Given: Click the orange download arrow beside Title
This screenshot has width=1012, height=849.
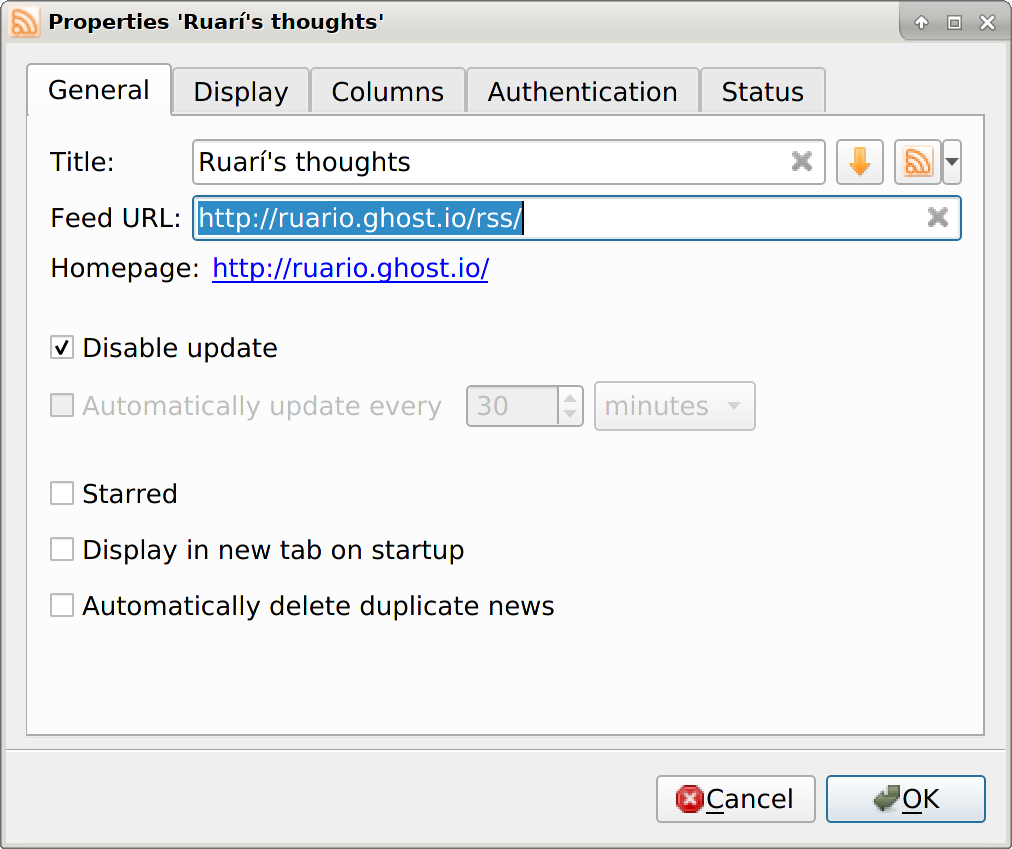Looking at the screenshot, I should tap(859, 161).
